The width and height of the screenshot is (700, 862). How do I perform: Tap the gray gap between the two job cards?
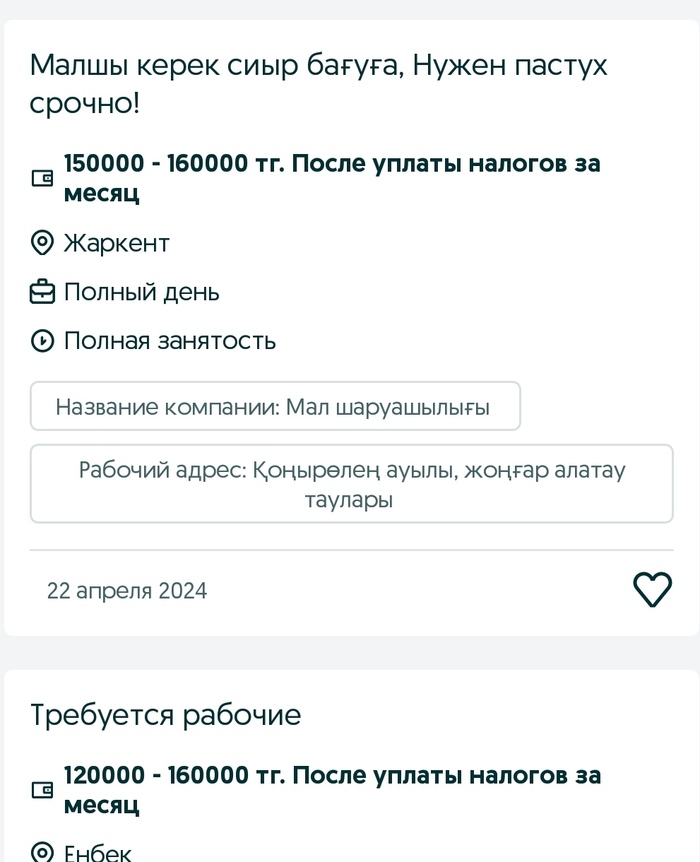350,653
